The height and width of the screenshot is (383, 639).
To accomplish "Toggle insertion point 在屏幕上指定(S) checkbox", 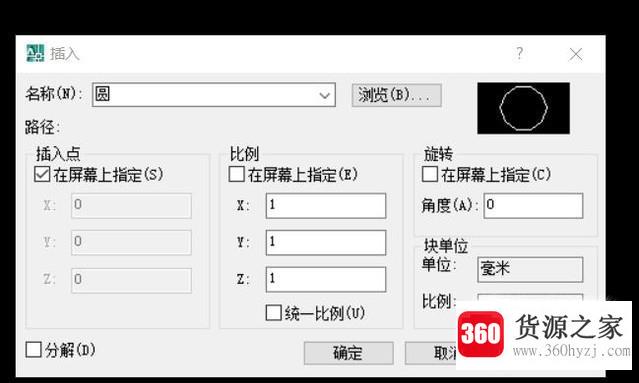I will [x=42, y=174].
